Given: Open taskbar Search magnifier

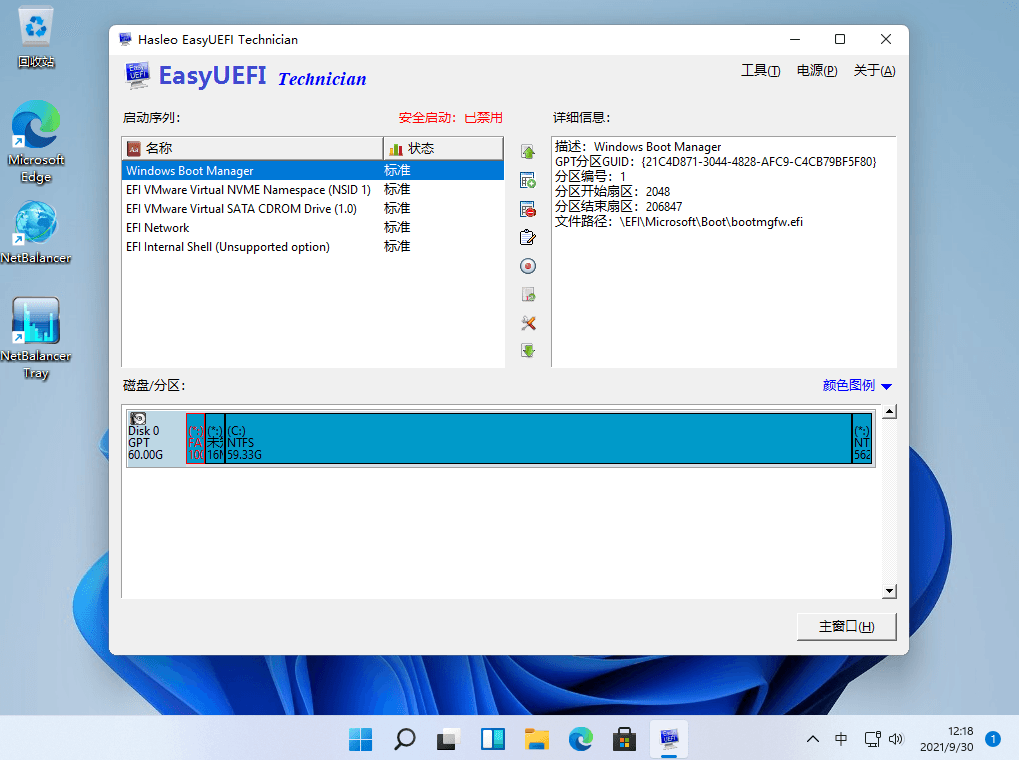Looking at the screenshot, I should [405, 739].
